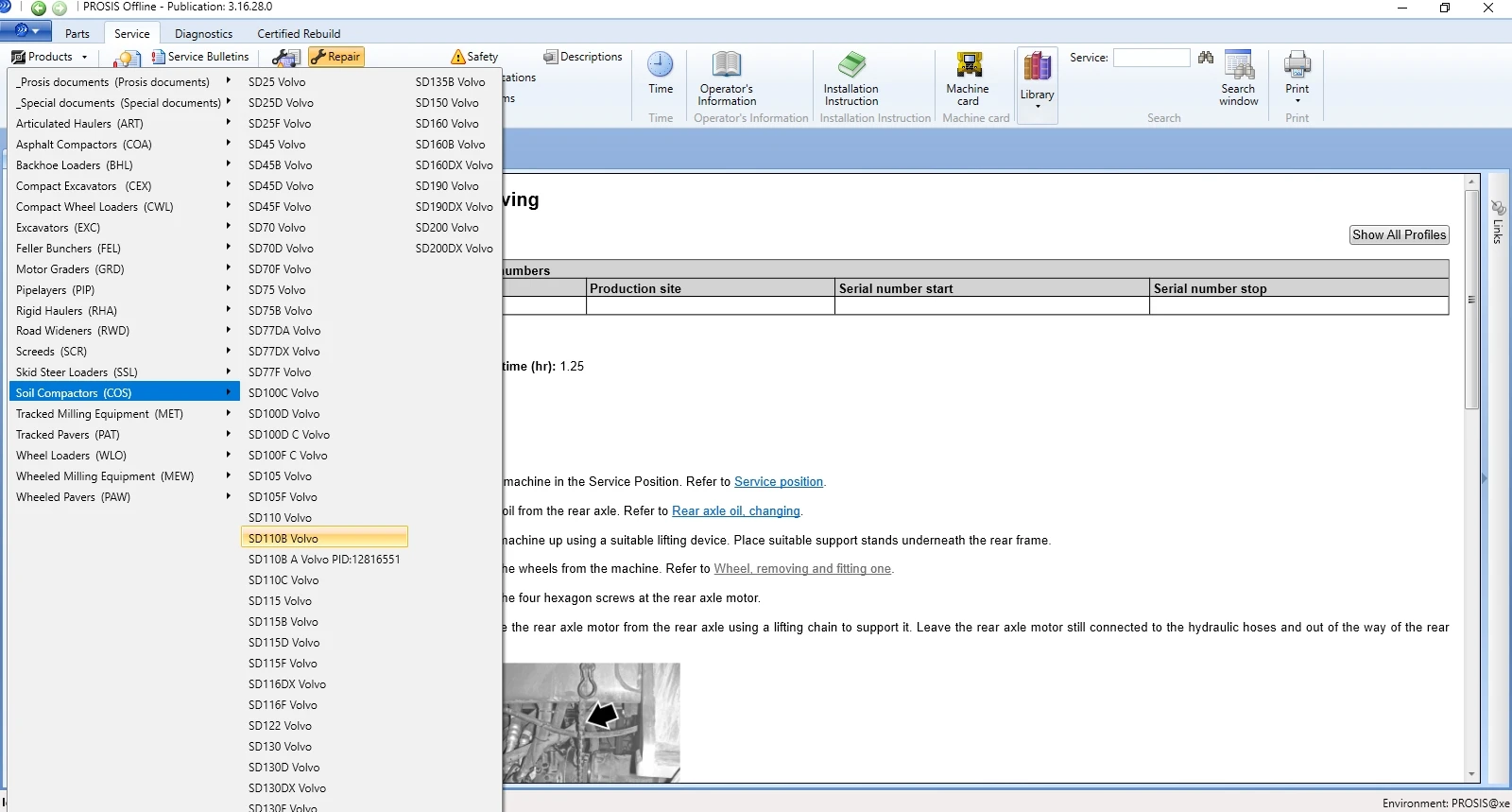1512x812 pixels.
Task: Select the Safety warning triangle button
Action: point(474,57)
